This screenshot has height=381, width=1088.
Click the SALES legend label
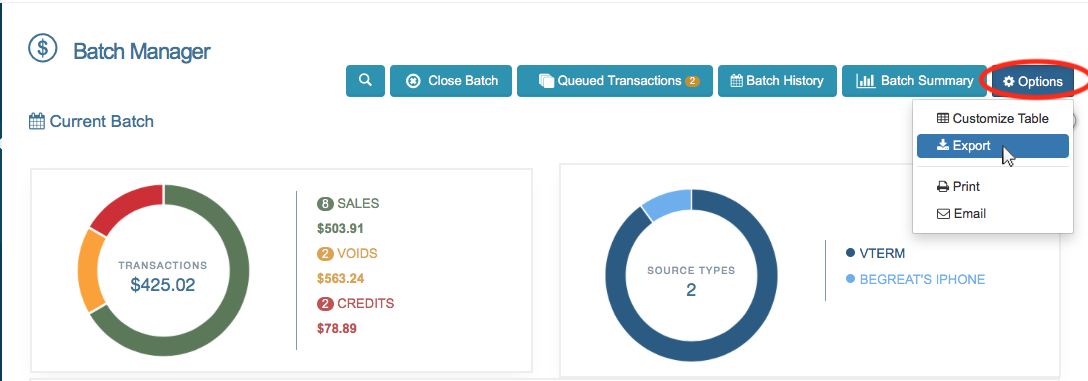(358, 203)
